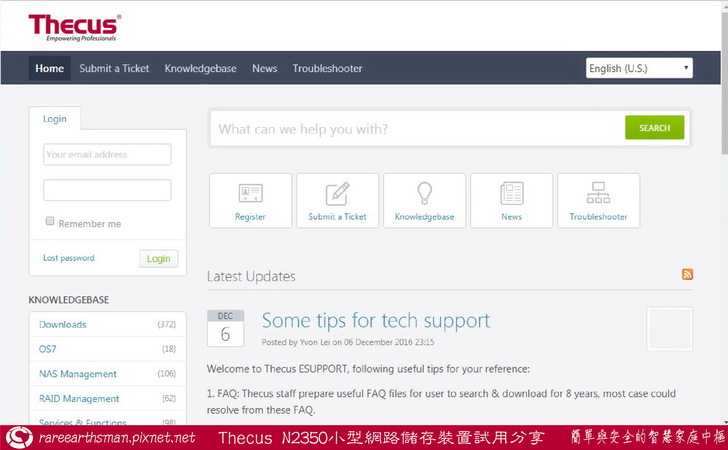Open the Submit a Ticket pencil tile
Image resolution: width=728 pixels, height=450 pixels.
click(338, 201)
